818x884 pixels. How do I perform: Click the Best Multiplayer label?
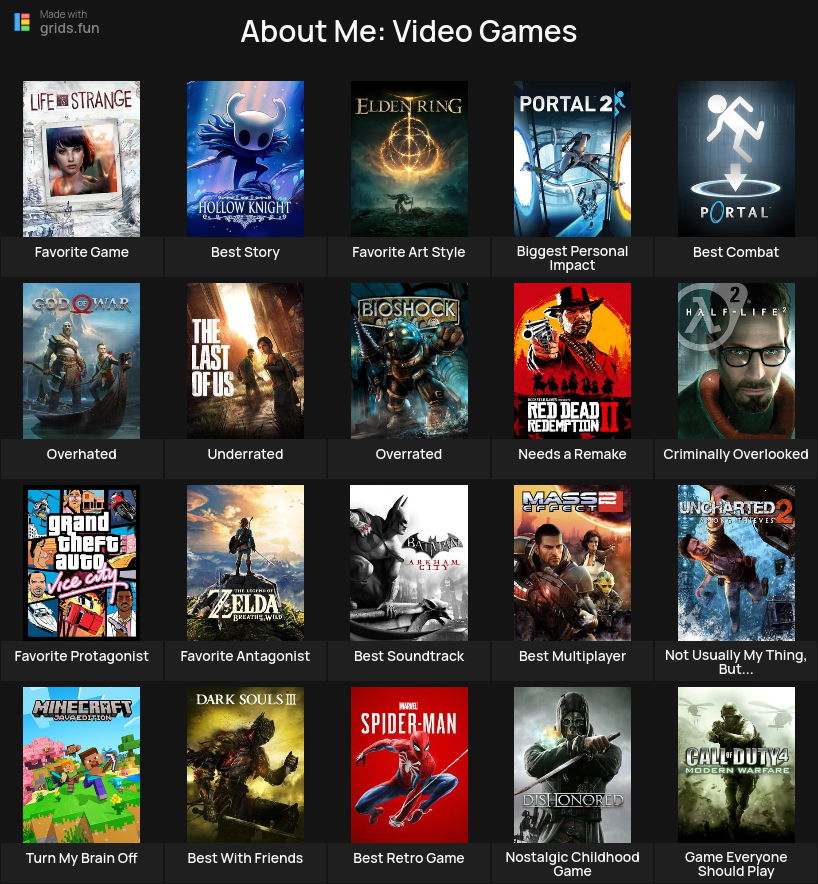572,656
